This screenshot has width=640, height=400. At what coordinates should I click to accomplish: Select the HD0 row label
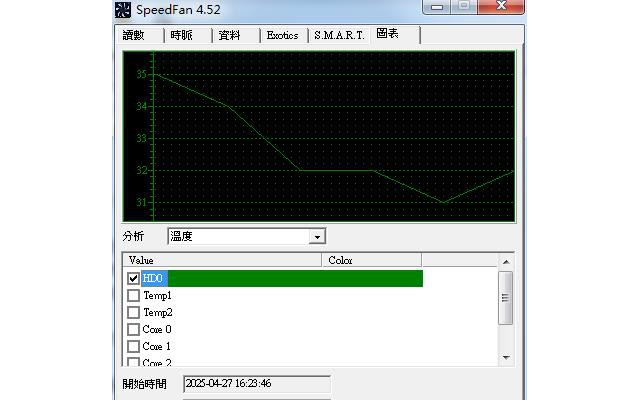pos(153,278)
